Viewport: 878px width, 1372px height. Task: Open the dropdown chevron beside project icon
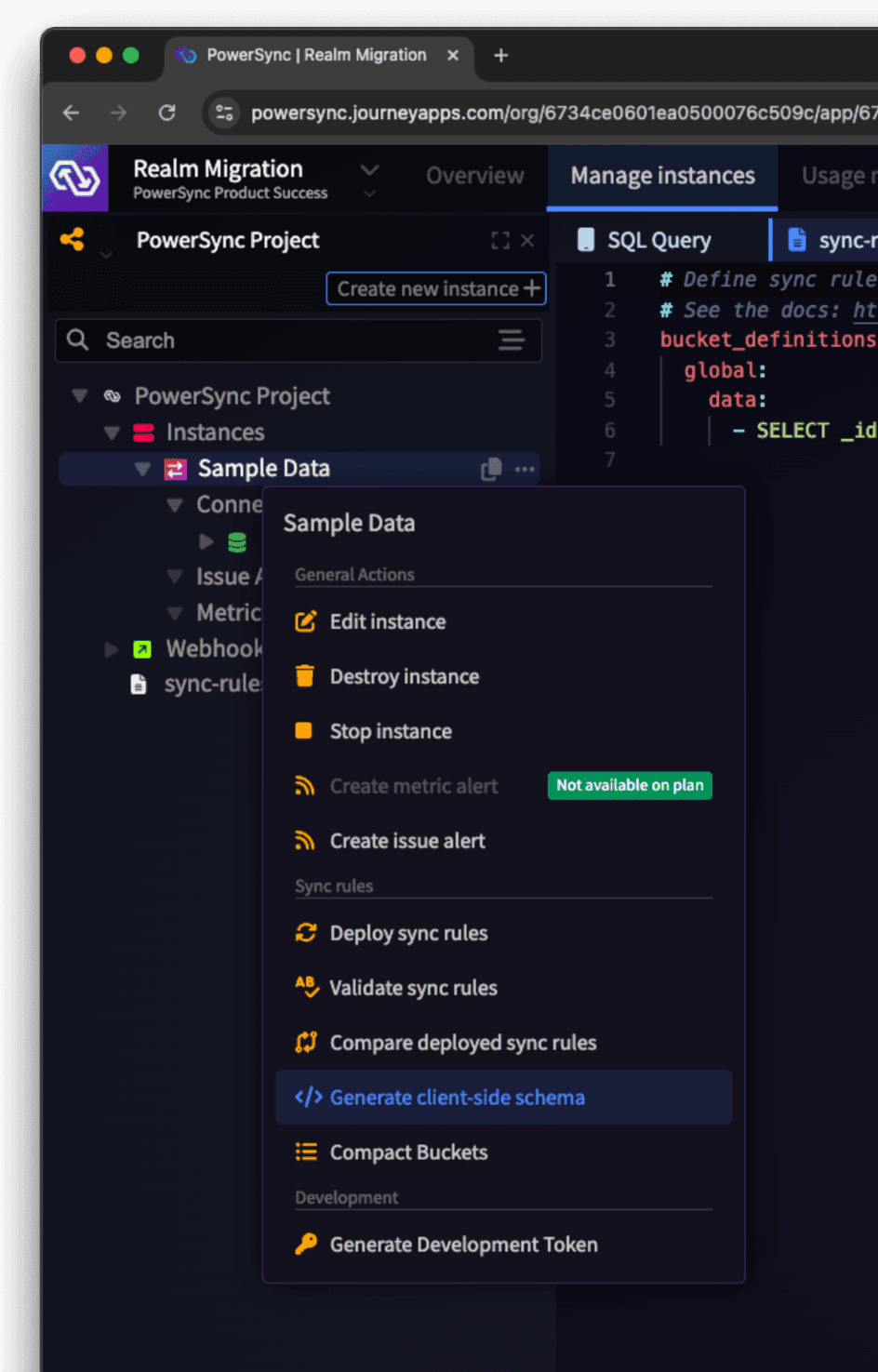click(x=106, y=254)
